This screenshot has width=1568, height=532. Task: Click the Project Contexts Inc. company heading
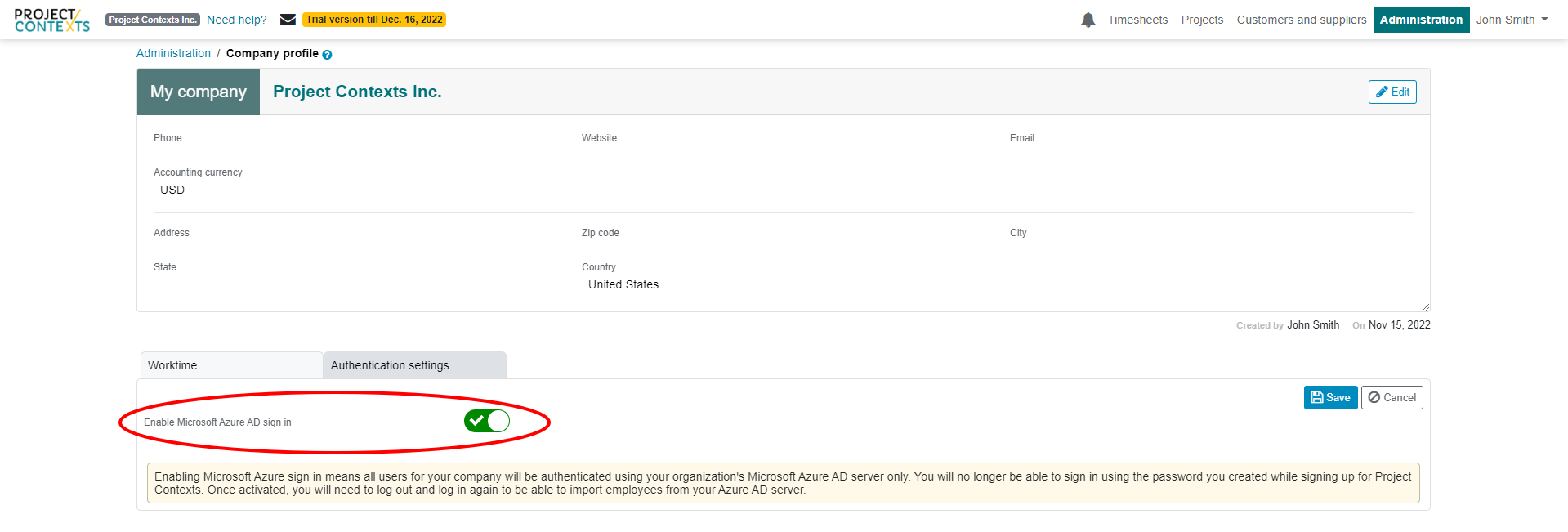(357, 92)
